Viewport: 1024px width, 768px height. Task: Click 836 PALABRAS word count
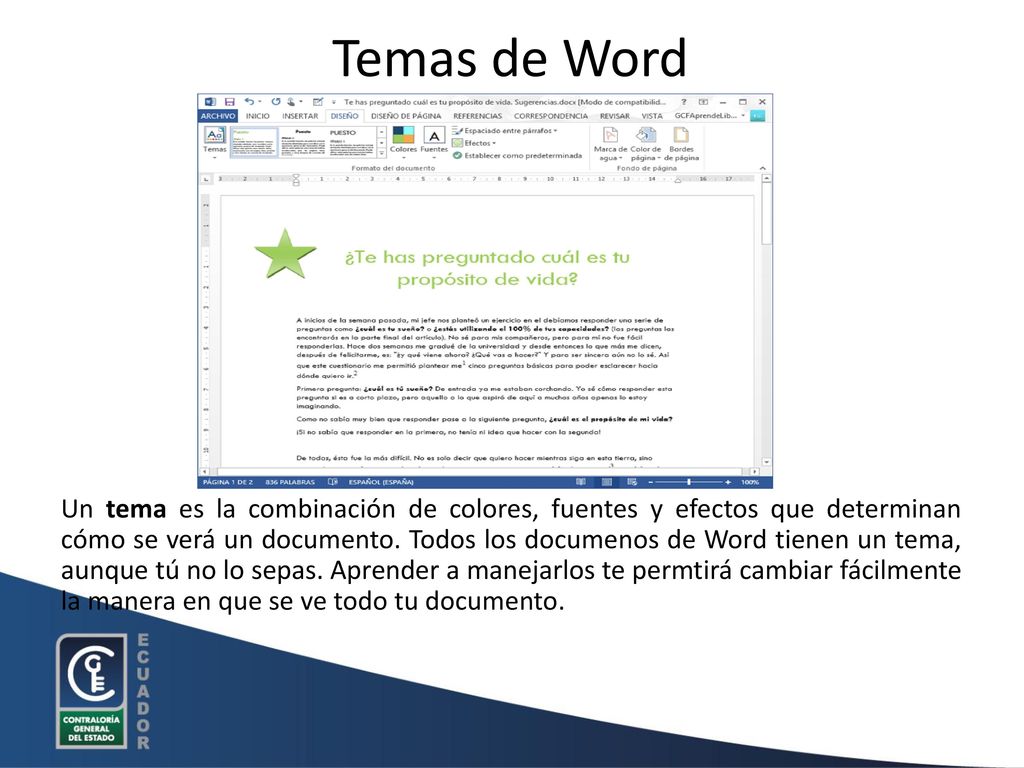(290, 482)
